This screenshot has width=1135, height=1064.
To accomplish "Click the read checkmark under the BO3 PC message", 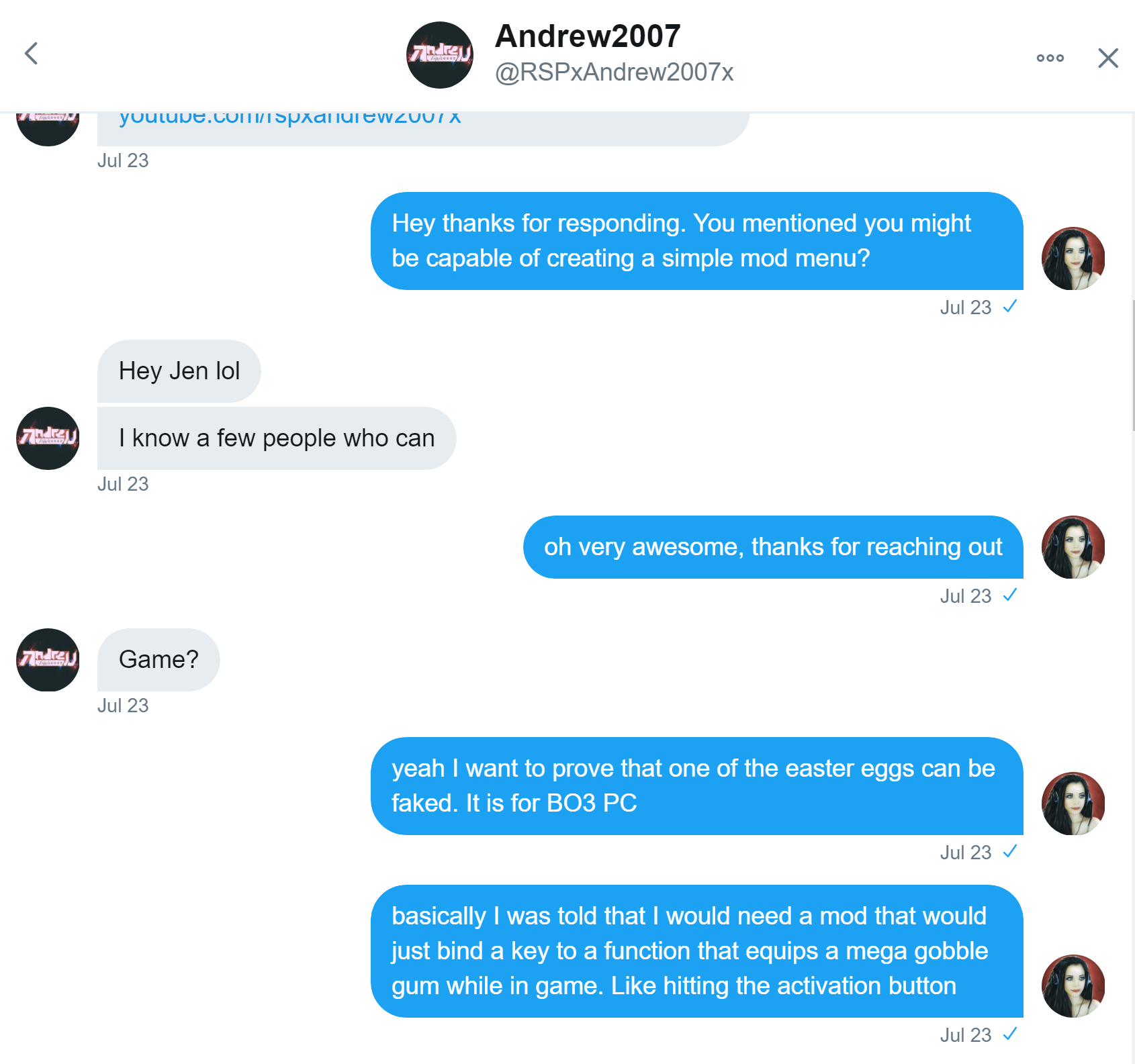I will (x=1010, y=851).
